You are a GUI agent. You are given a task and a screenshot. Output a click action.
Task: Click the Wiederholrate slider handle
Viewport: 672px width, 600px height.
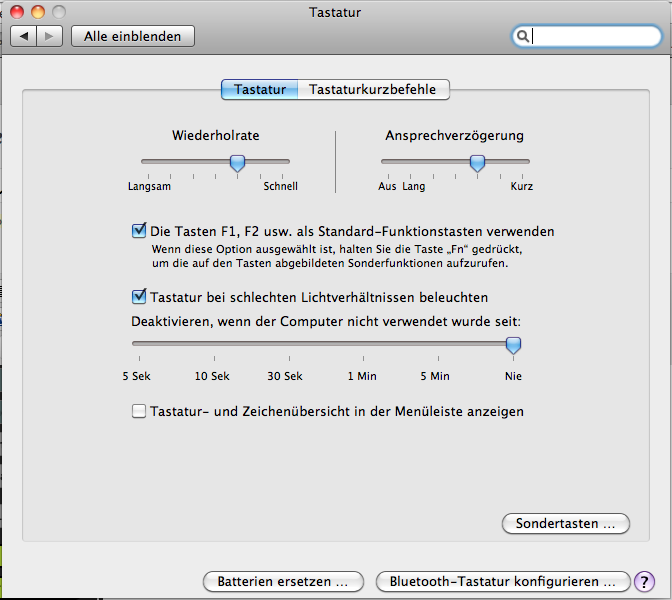click(237, 162)
